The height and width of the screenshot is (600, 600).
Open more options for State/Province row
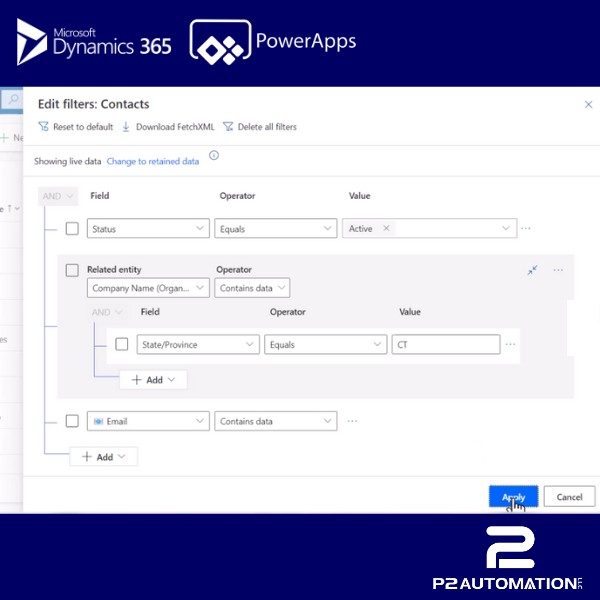point(510,344)
